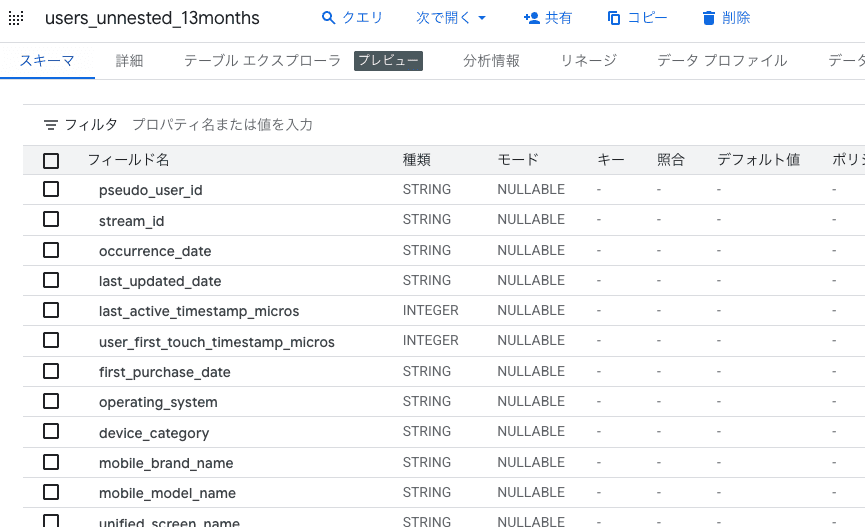Open the 次で開く dropdown menu

click(450, 18)
